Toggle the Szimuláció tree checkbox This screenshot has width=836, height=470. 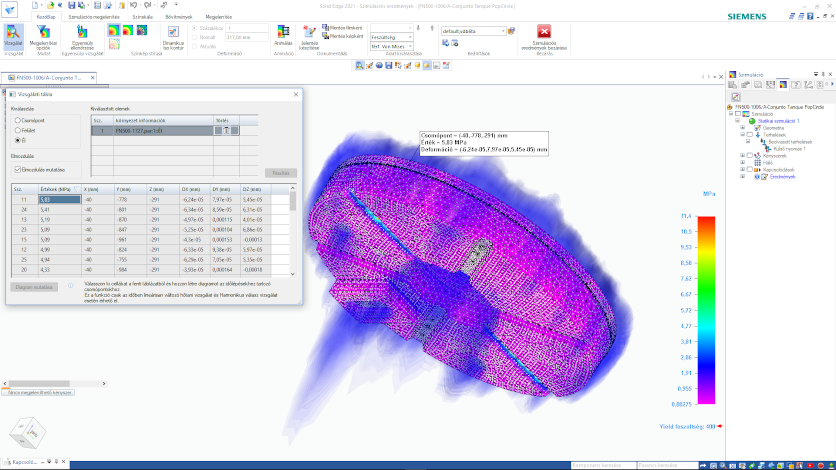pyautogui.click(x=738, y=114)
